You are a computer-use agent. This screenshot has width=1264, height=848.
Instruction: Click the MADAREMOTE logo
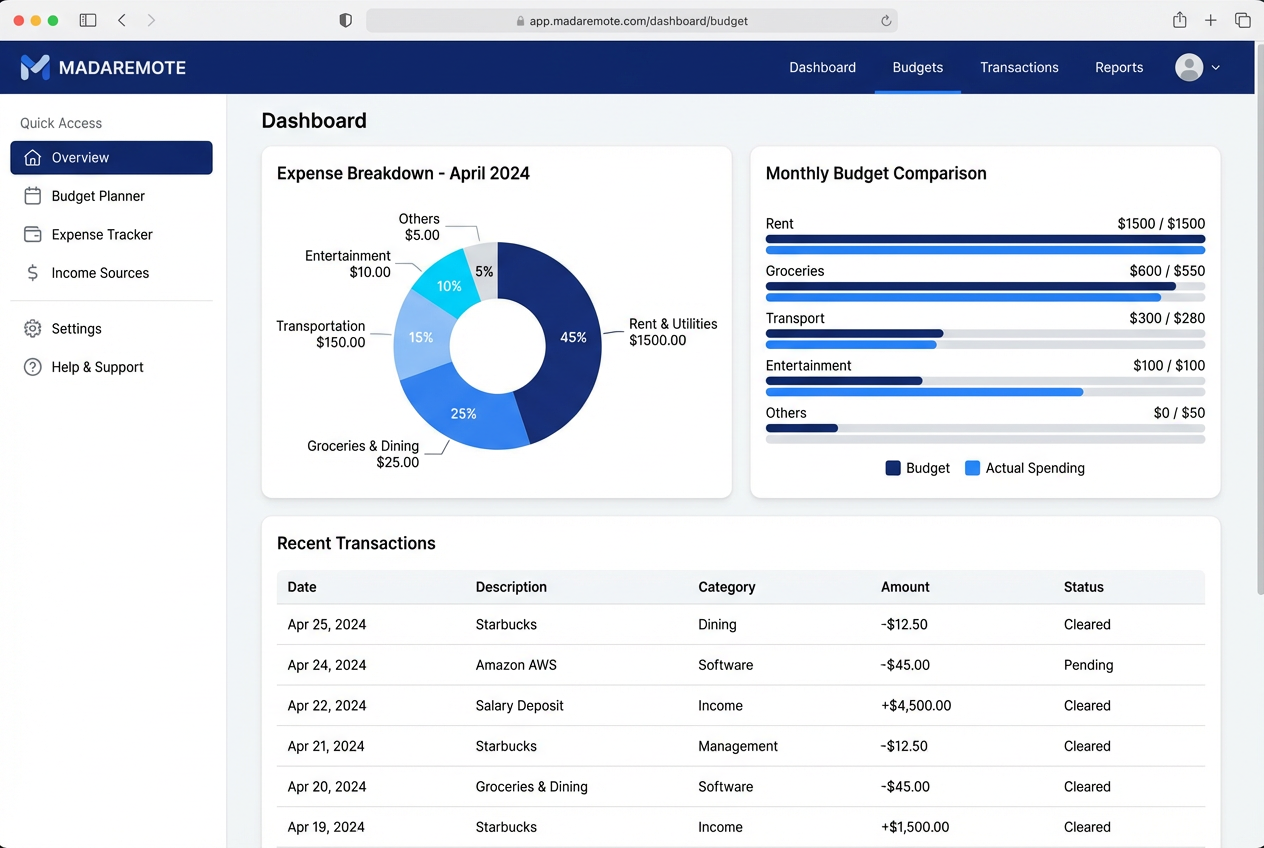coord(103,67)
